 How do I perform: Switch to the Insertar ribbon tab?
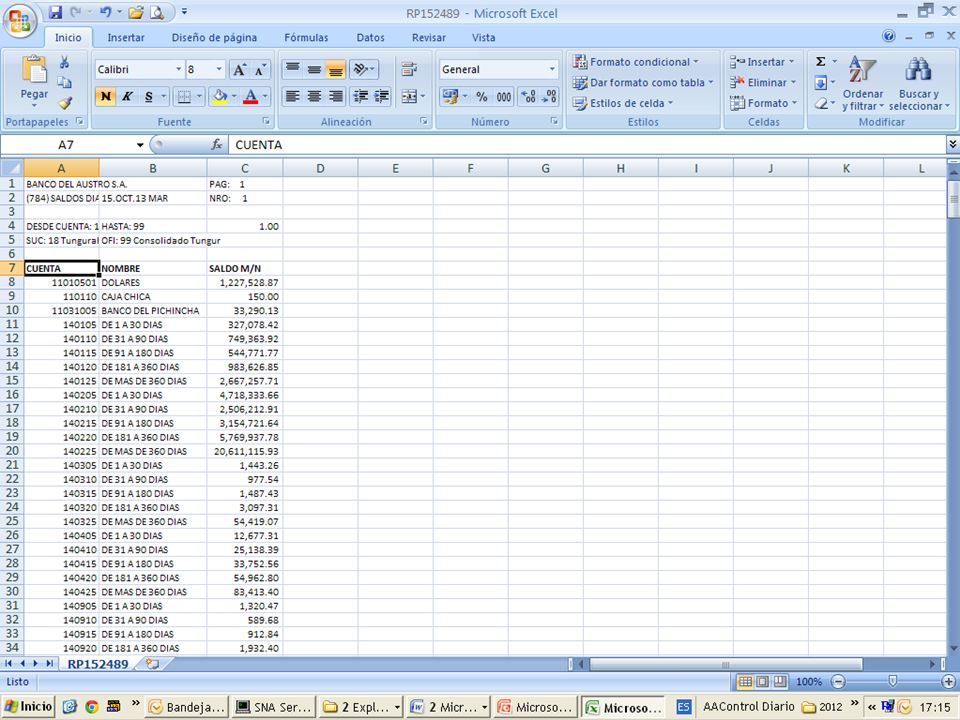126,37
